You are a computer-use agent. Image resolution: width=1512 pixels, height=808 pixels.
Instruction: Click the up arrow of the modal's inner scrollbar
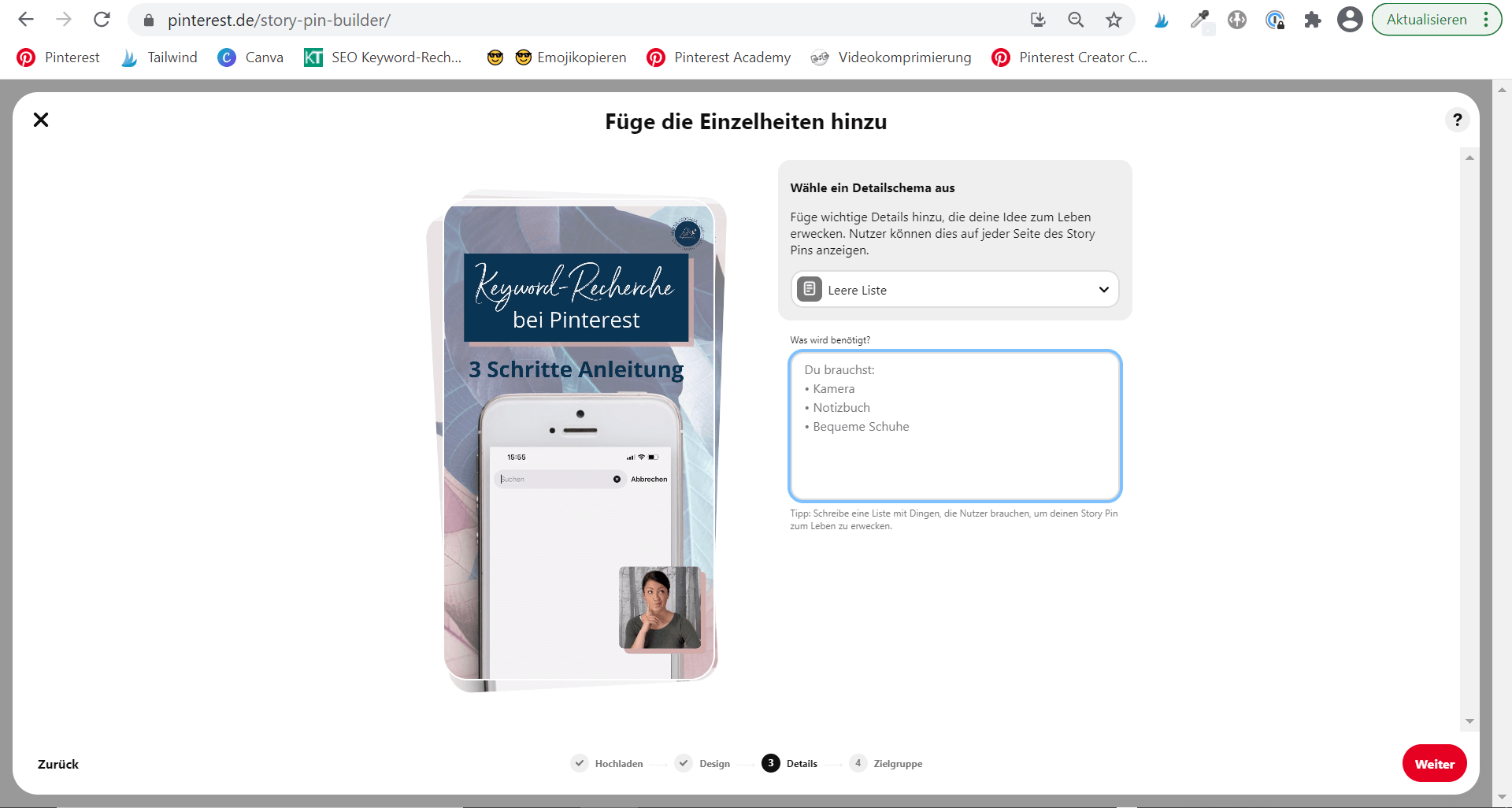click(1469, 158)
